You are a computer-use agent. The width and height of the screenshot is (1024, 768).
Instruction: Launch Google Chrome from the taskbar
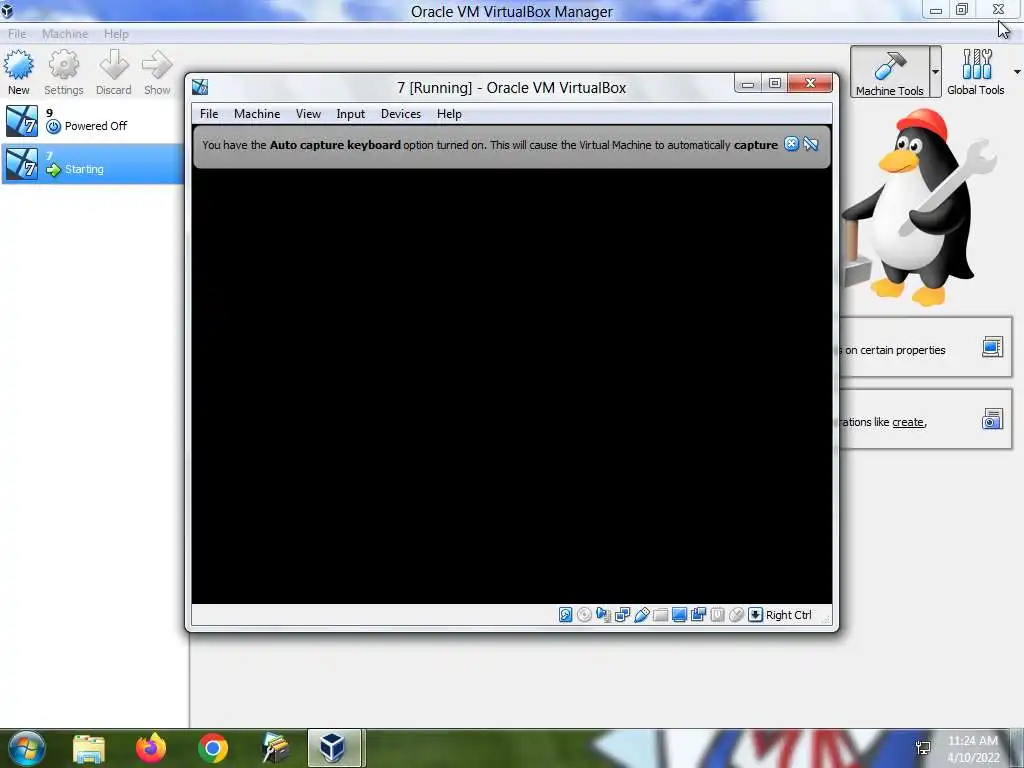[213, 748]
